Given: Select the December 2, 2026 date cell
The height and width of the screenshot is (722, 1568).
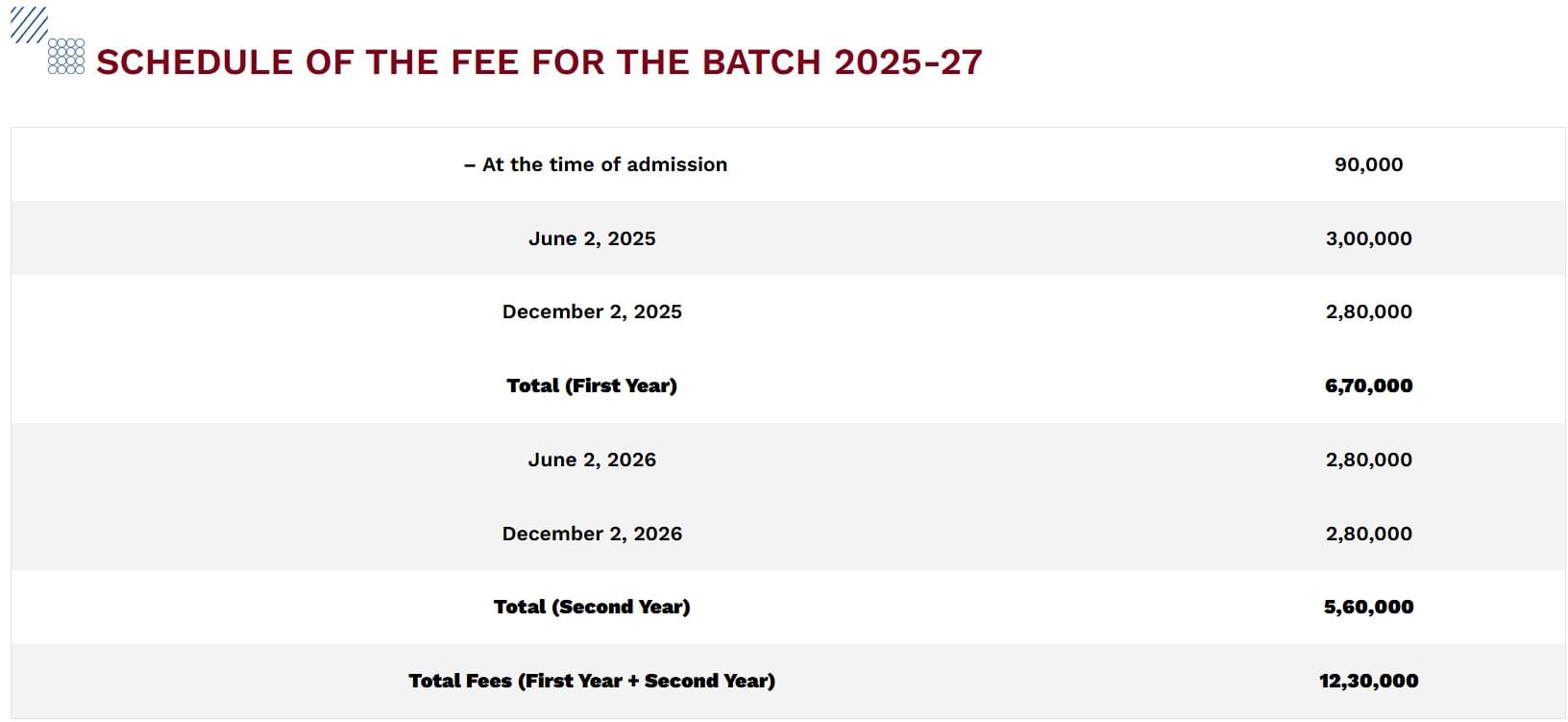Looking at the screenshot, I should [x=592, y=534].
